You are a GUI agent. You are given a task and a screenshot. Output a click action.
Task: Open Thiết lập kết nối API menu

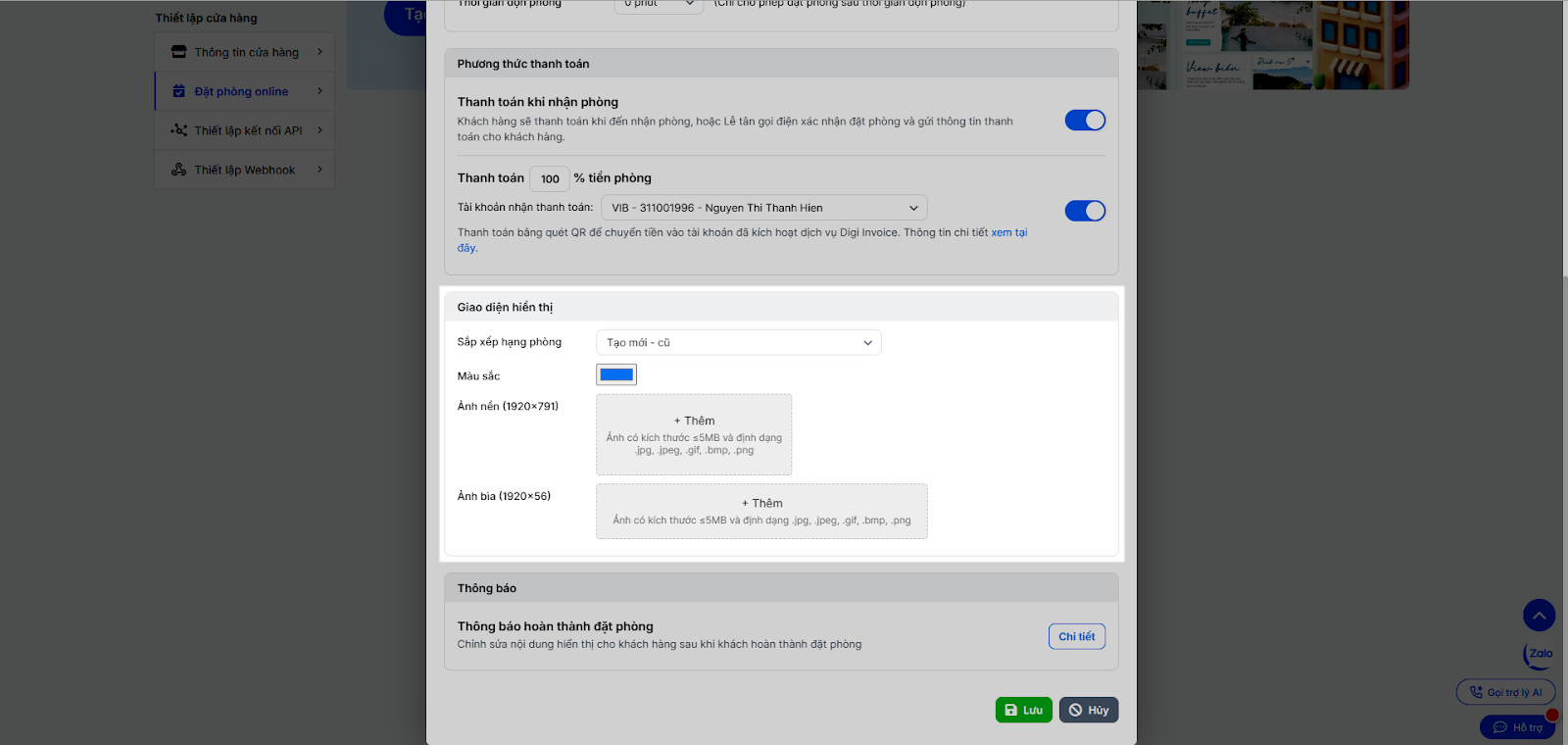[x=248, y=130]
